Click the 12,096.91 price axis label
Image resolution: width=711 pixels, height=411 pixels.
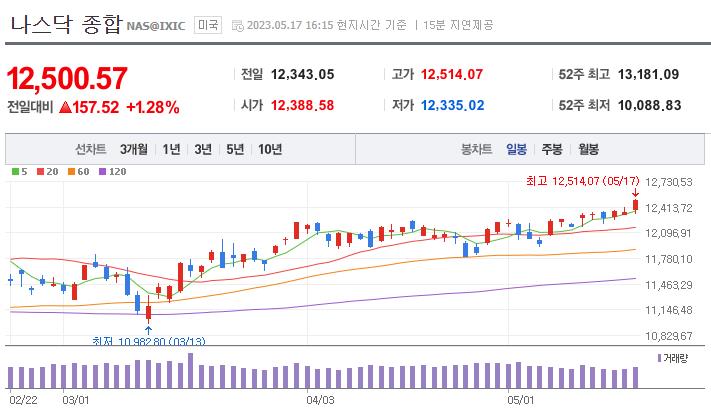[x=668, y=233]
